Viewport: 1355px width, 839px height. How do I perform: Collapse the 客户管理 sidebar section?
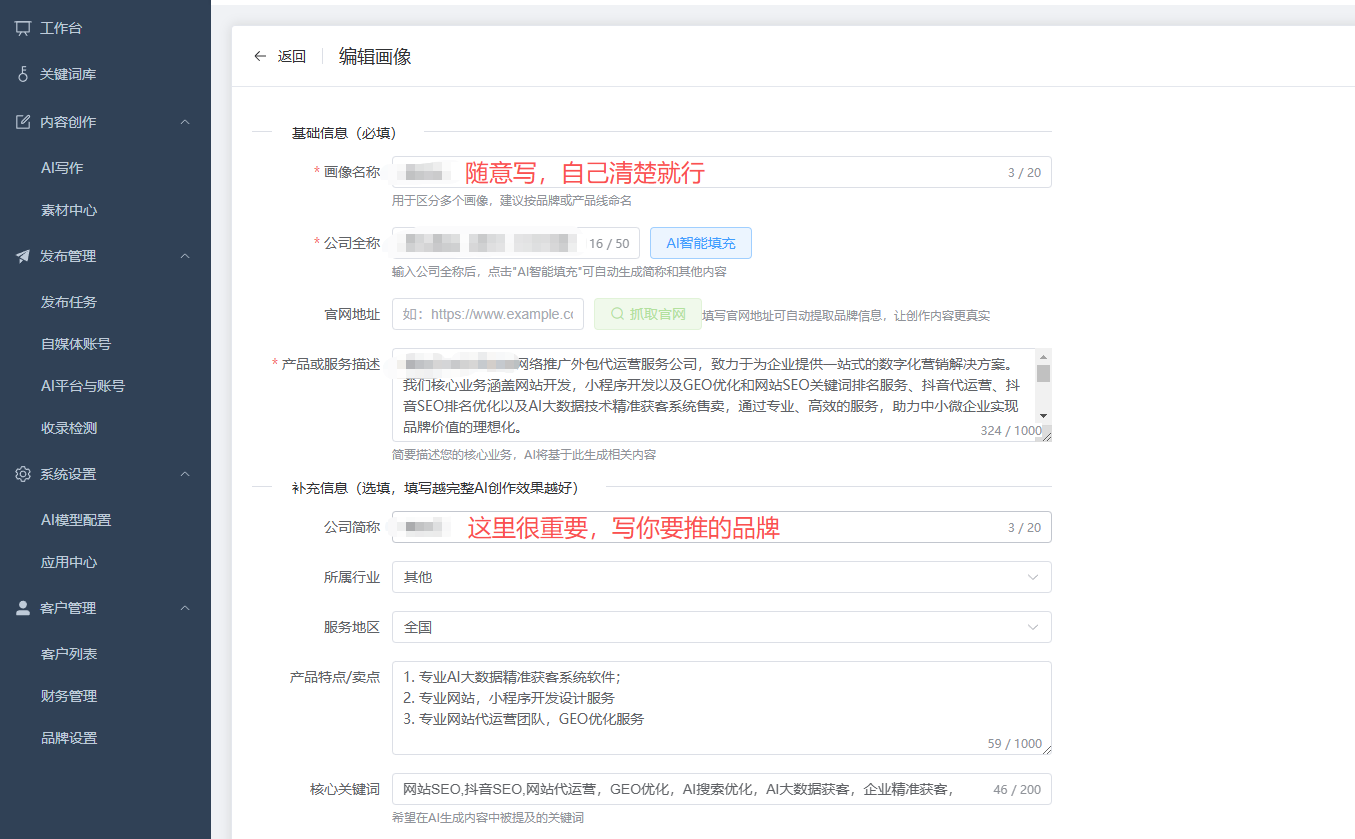(185, 607)
